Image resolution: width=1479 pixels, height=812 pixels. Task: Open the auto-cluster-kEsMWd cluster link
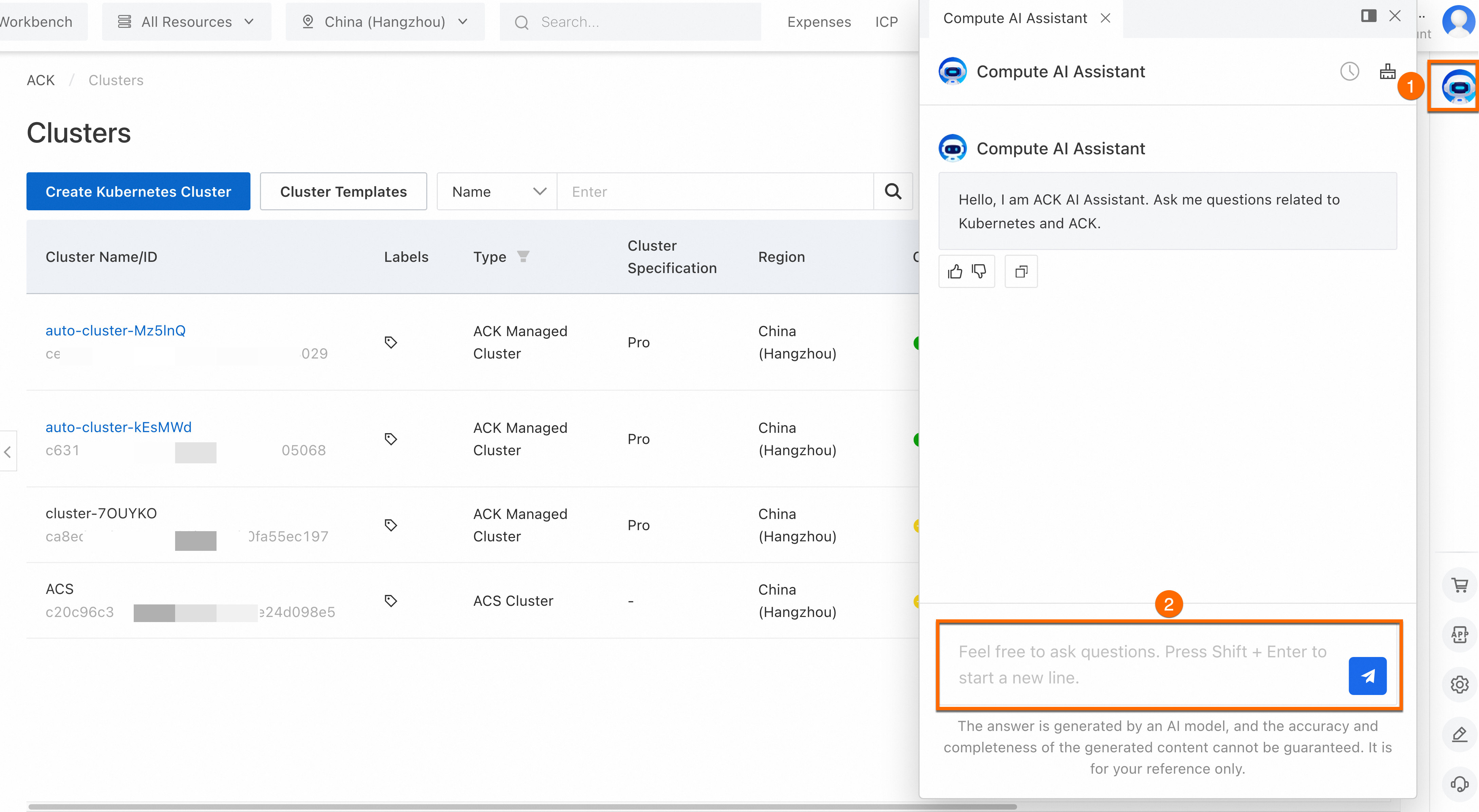118,427
